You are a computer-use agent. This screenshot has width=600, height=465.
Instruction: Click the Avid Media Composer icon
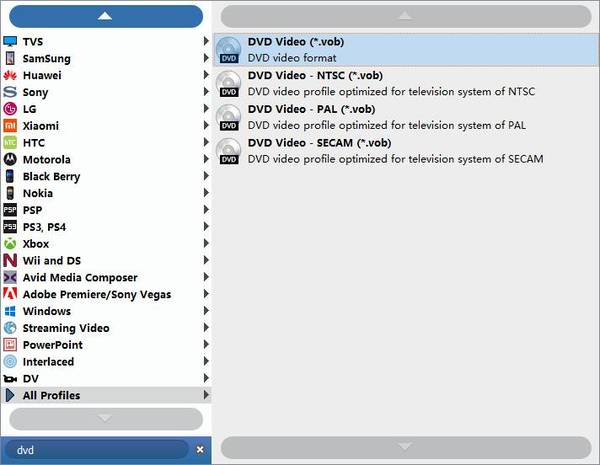10,277
